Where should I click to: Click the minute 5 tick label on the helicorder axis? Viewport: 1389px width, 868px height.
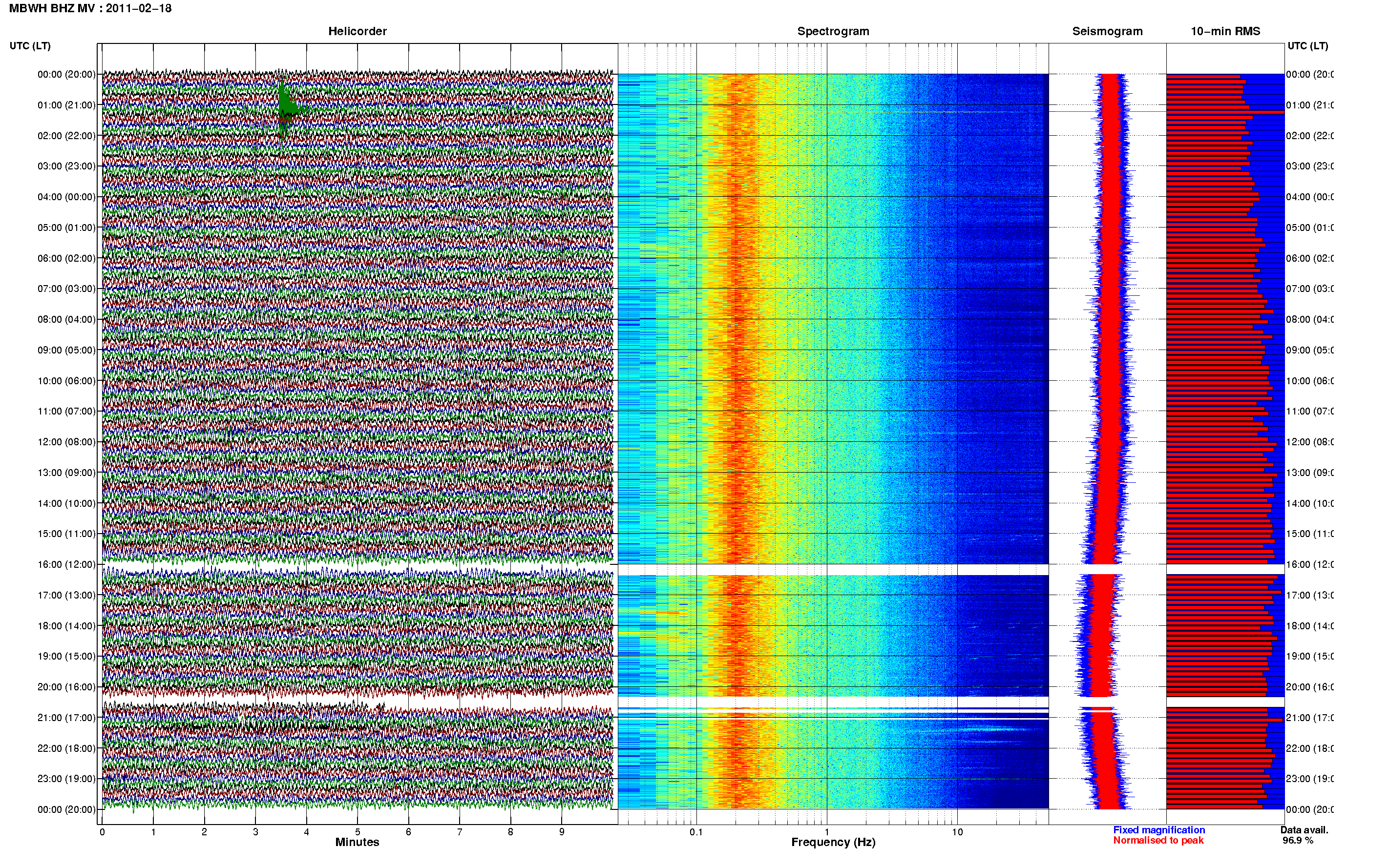pyautogui.click(x=357, y=832)
